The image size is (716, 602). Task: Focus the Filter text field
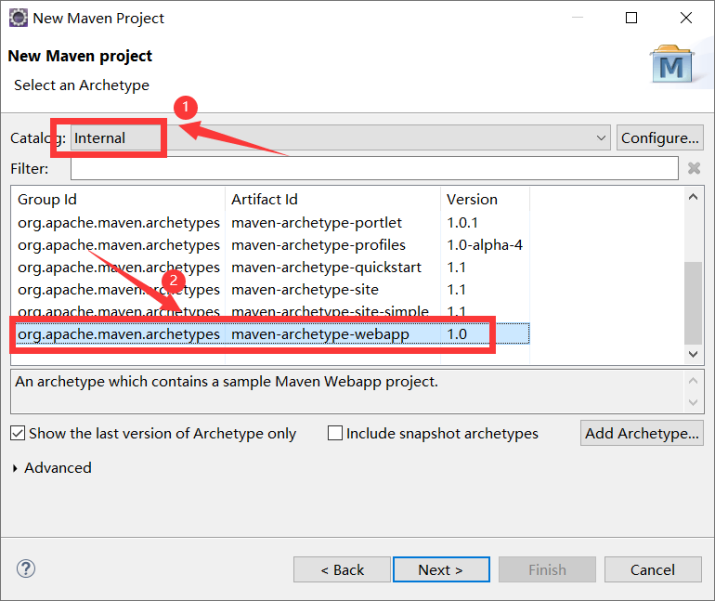coord(374,168)
